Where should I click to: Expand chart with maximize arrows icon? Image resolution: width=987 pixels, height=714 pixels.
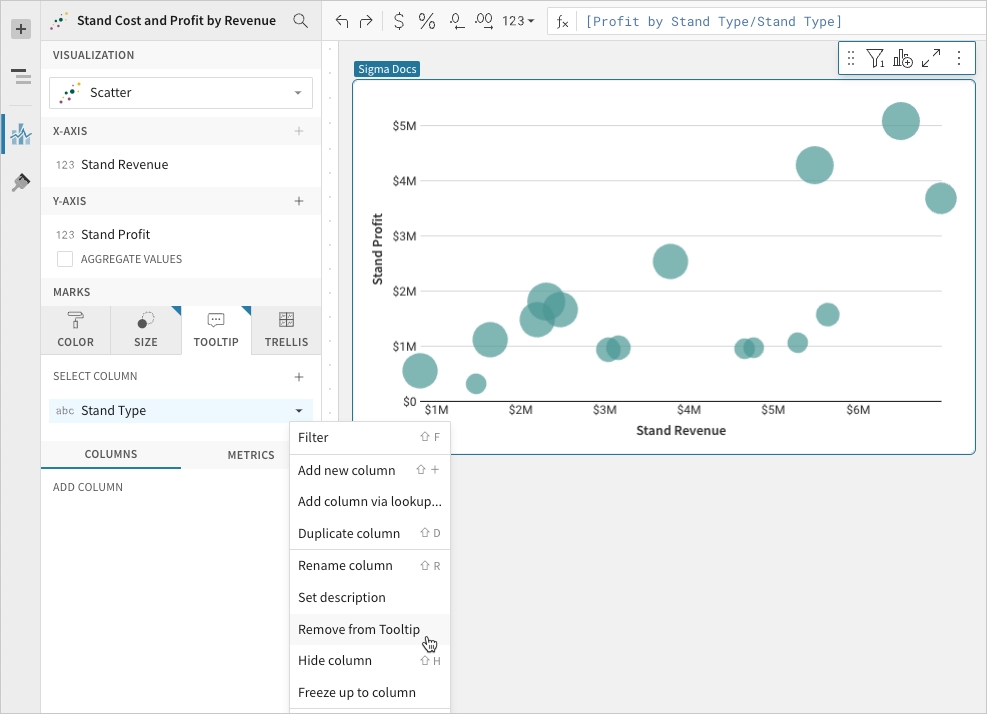tap(931, 59)
